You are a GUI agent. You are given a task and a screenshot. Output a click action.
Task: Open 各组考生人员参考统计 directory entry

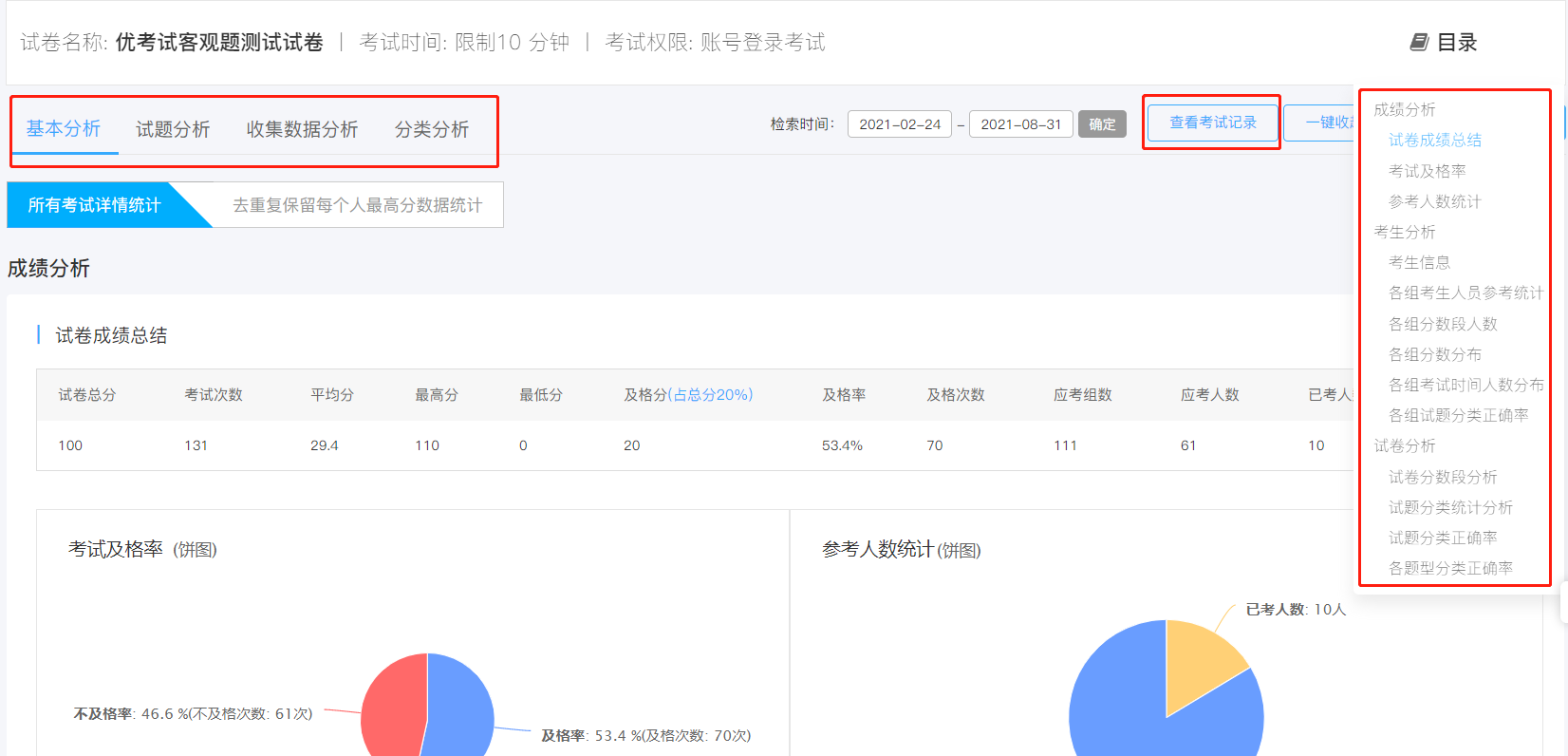point(1466,293)
